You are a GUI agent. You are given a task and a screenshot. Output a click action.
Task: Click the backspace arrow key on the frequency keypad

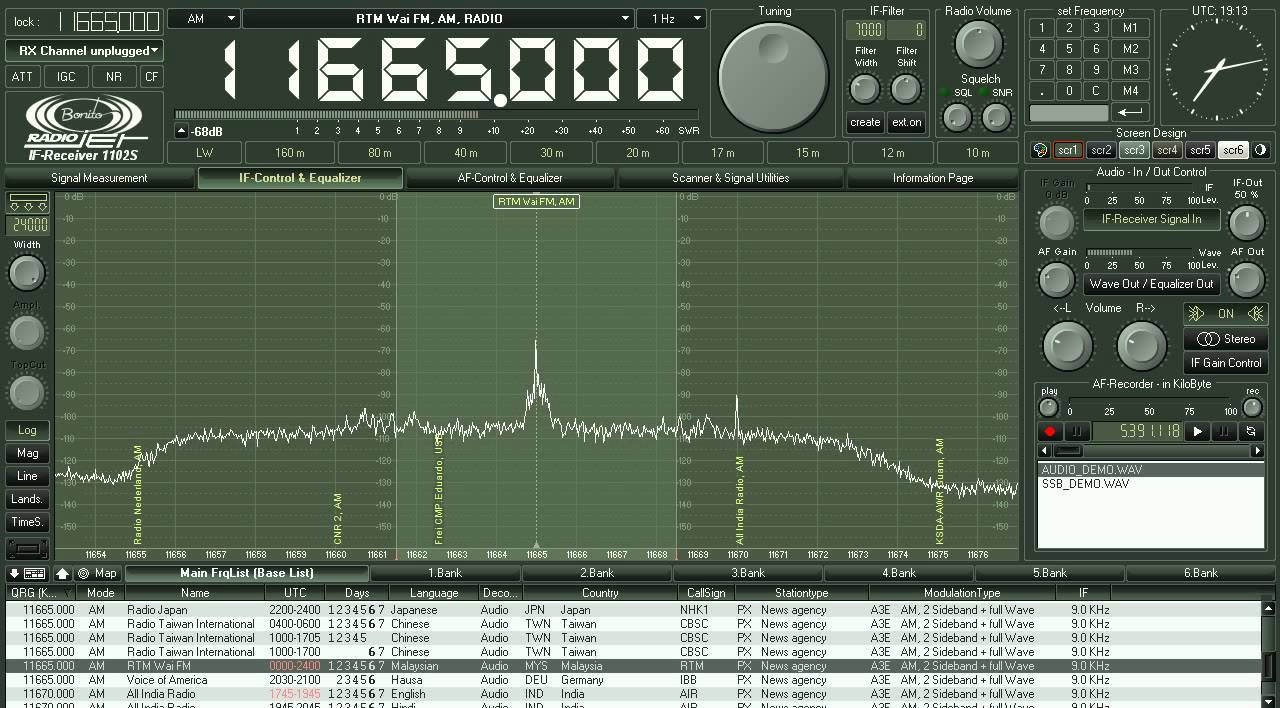1131,112
